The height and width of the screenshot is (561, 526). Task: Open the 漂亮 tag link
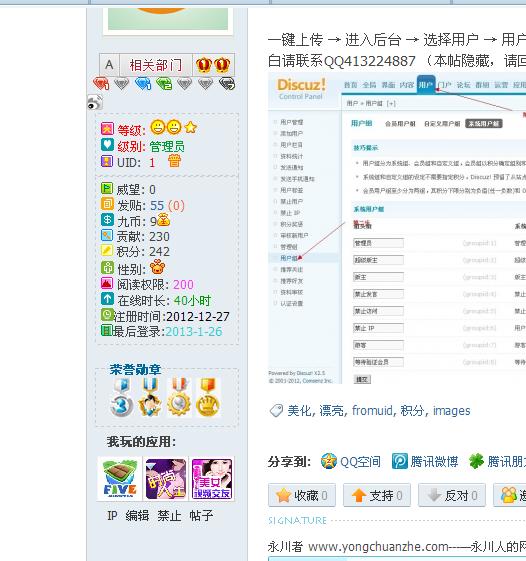click(331, 411)
